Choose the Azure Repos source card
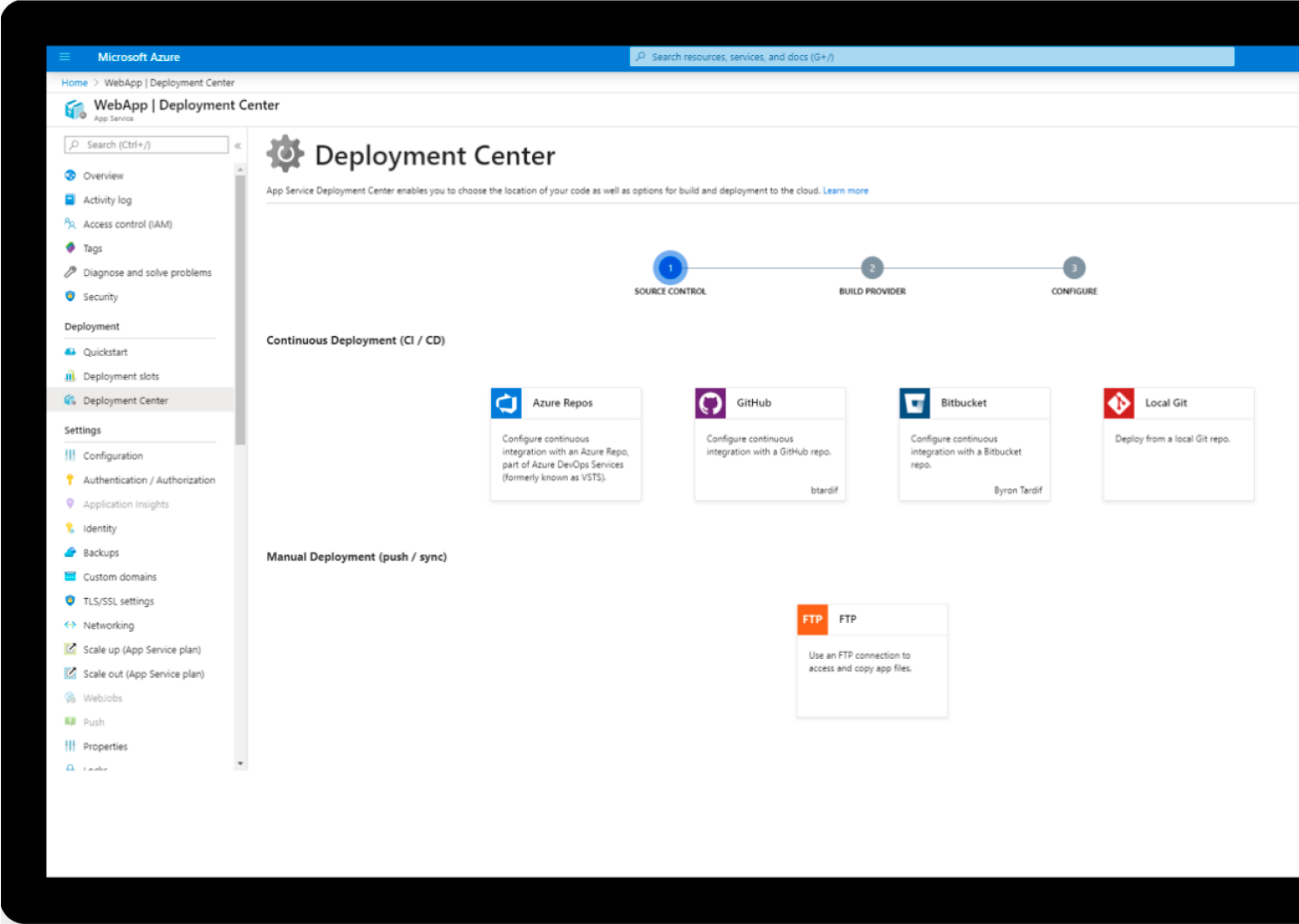This screenshot has width=1299, height=924. (566, 444)
